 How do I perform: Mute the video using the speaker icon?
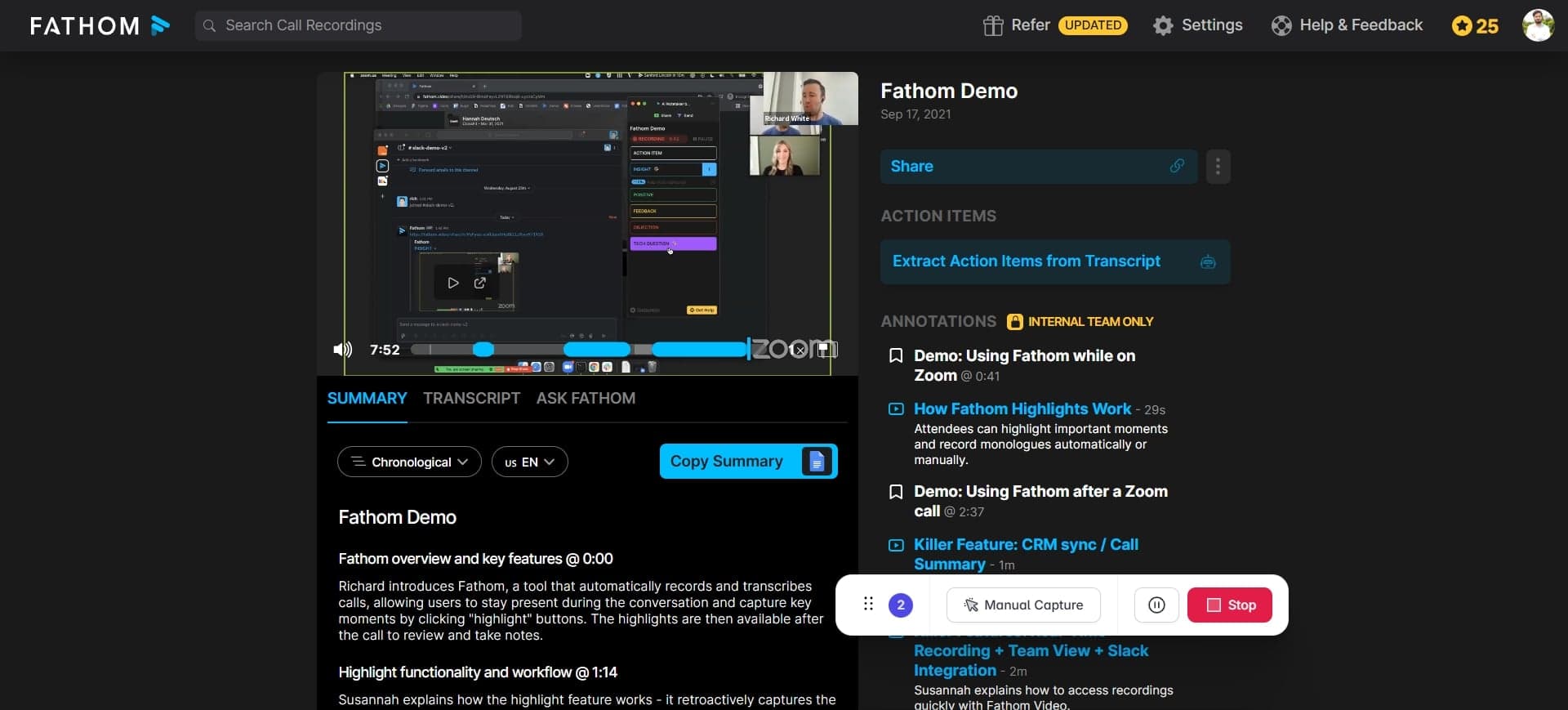(x=342, y=350)
